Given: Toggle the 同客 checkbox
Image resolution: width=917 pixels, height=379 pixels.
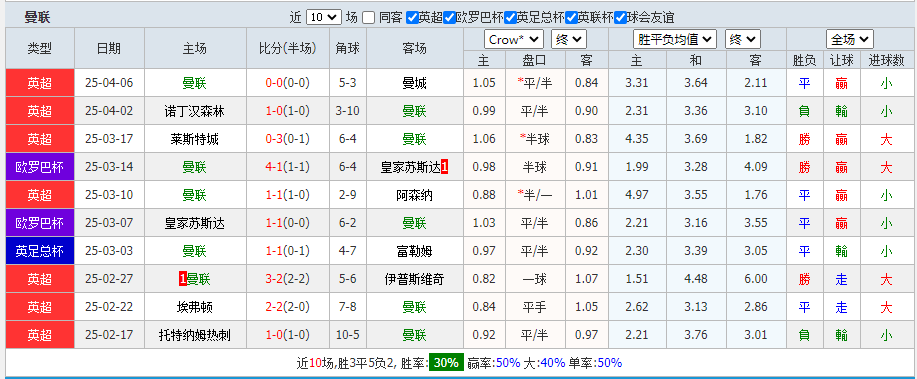Looking at the screenshot, I should point(368,18).
